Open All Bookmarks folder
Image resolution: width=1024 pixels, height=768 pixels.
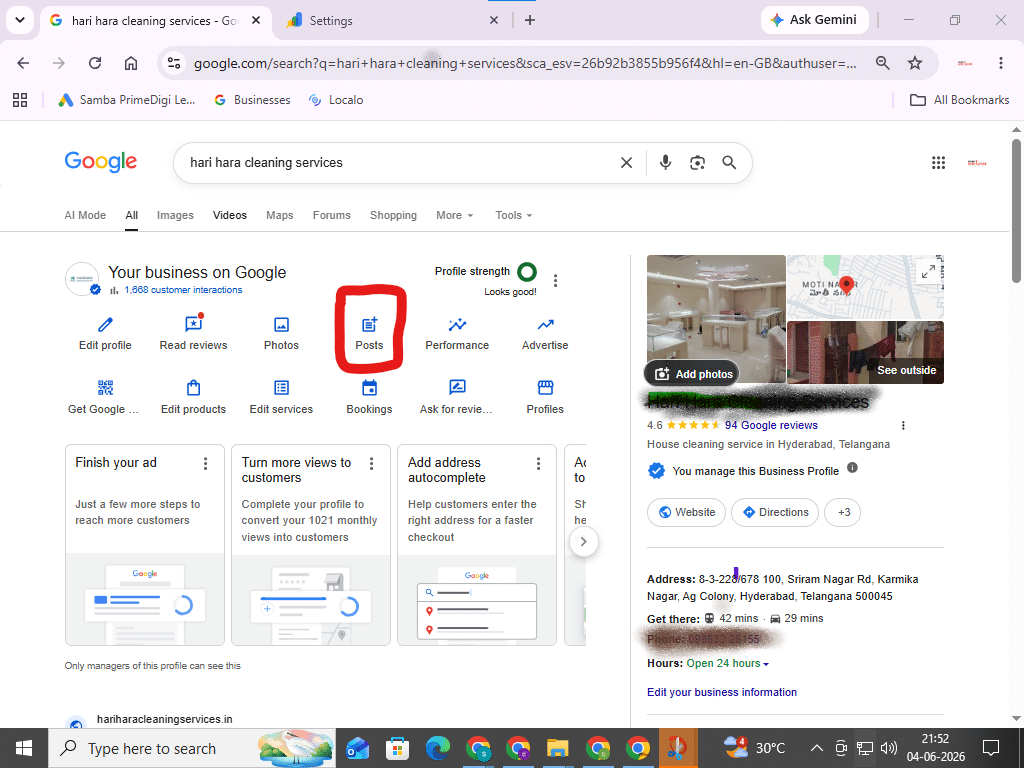click(x=959, y=100)
